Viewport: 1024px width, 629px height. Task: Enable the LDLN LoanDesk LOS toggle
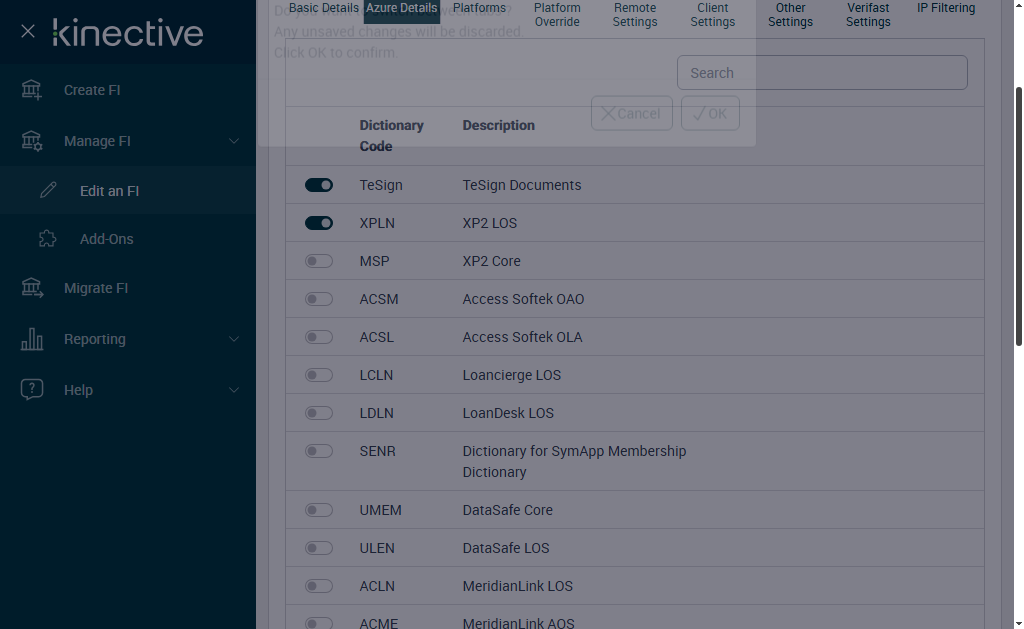[x=319, y=413]
